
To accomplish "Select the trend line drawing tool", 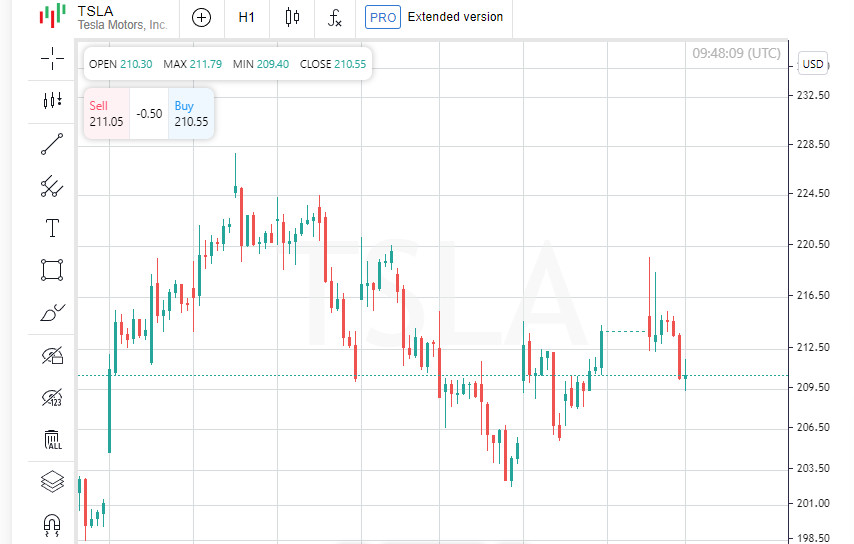I will point(52,144).
